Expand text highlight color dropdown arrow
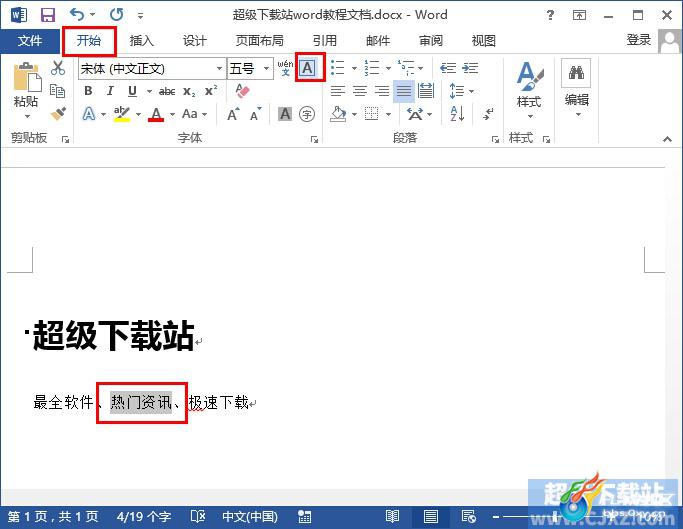 (x=139, y=115)
